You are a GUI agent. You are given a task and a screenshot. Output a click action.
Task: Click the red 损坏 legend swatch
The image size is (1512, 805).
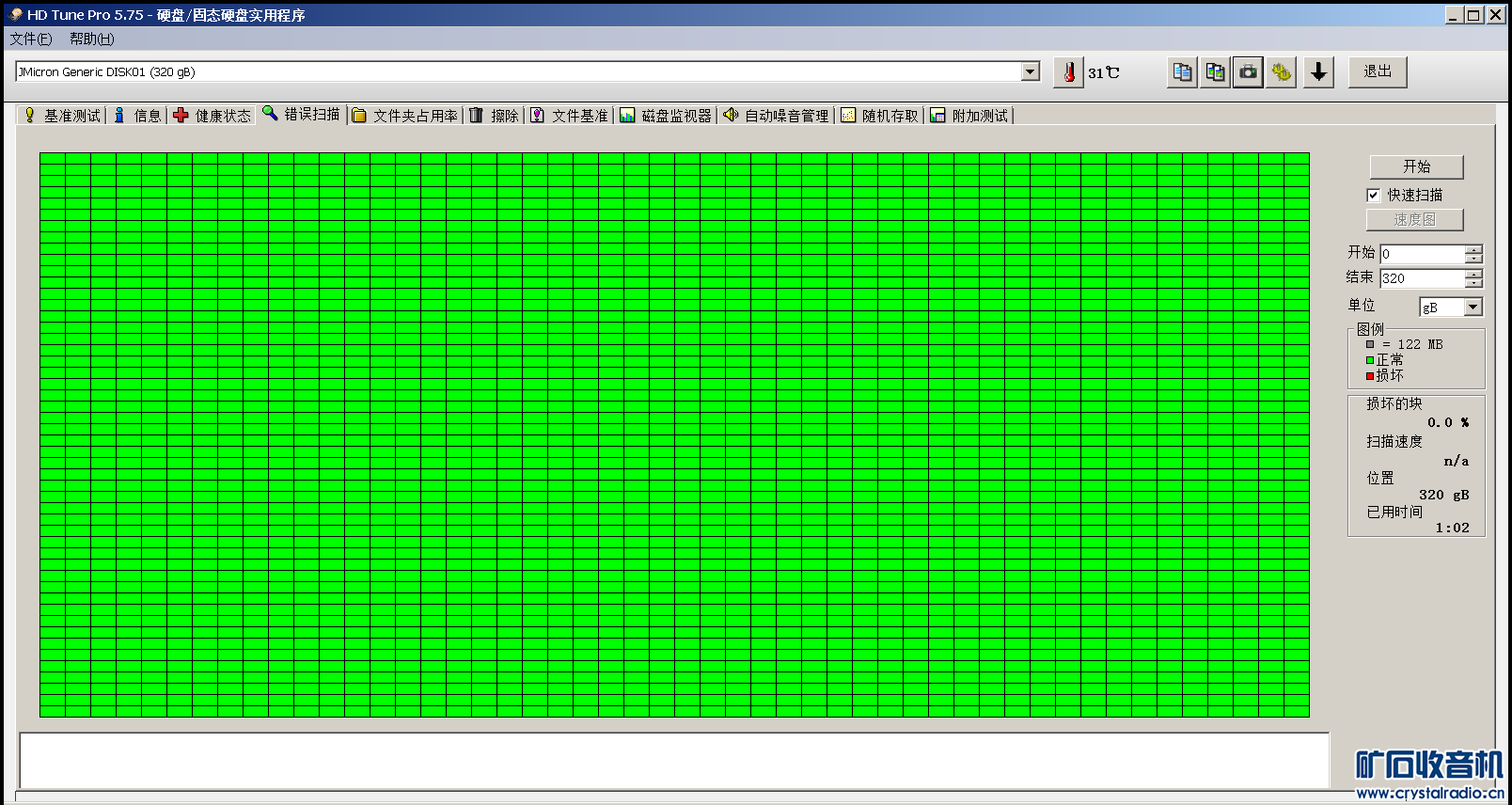click(x=1370, y=376)
